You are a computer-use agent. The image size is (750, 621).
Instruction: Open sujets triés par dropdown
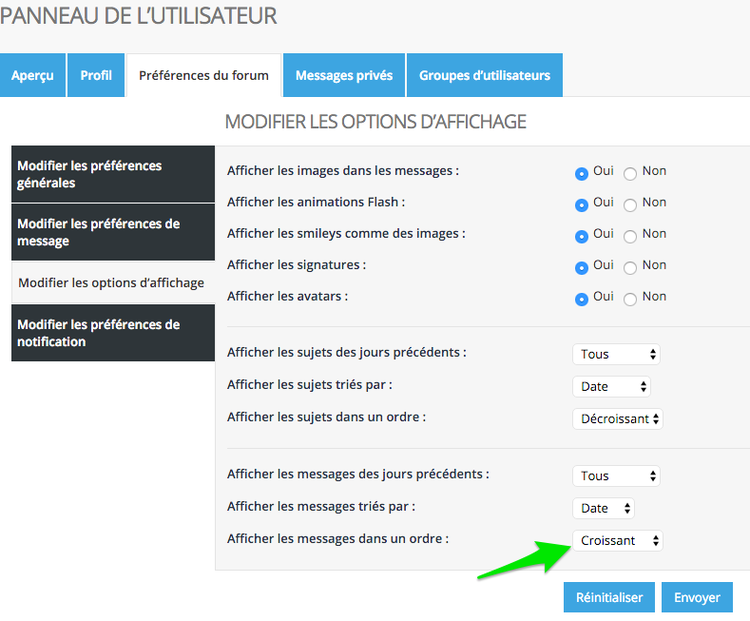(611, 387)
